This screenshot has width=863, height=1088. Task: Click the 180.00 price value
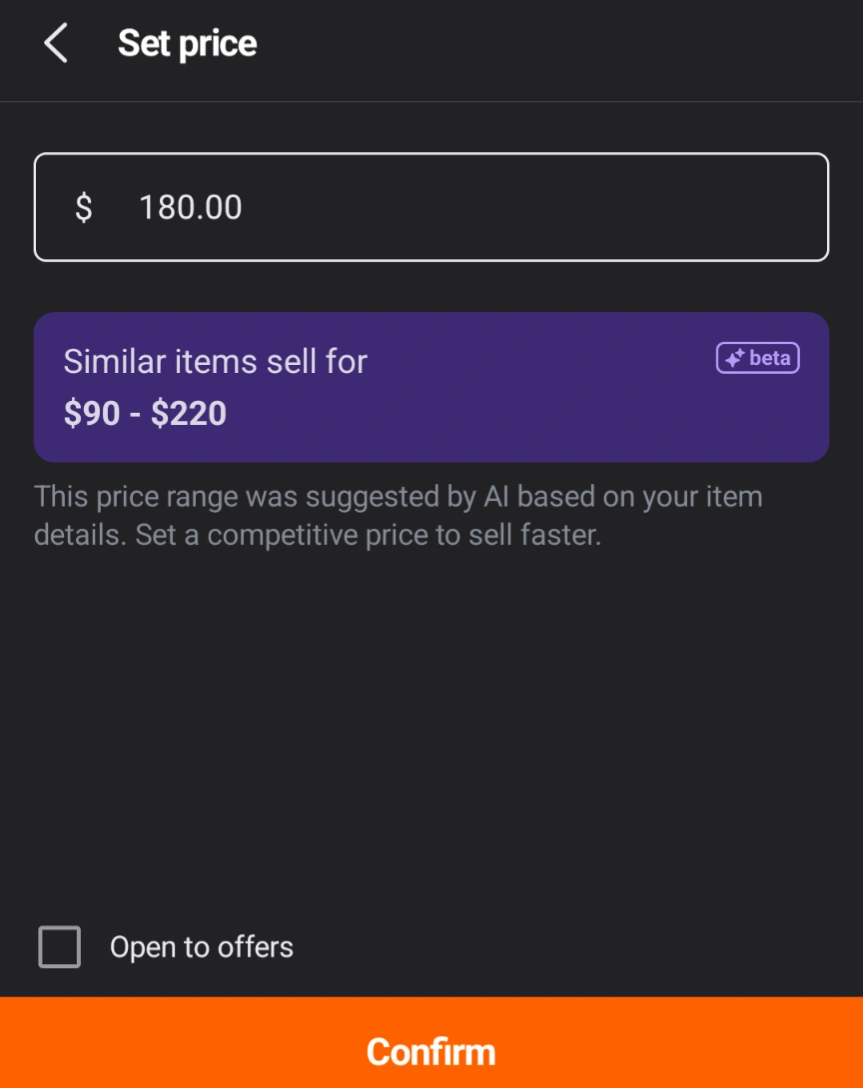pyautogui.click(x=191, y=207)
